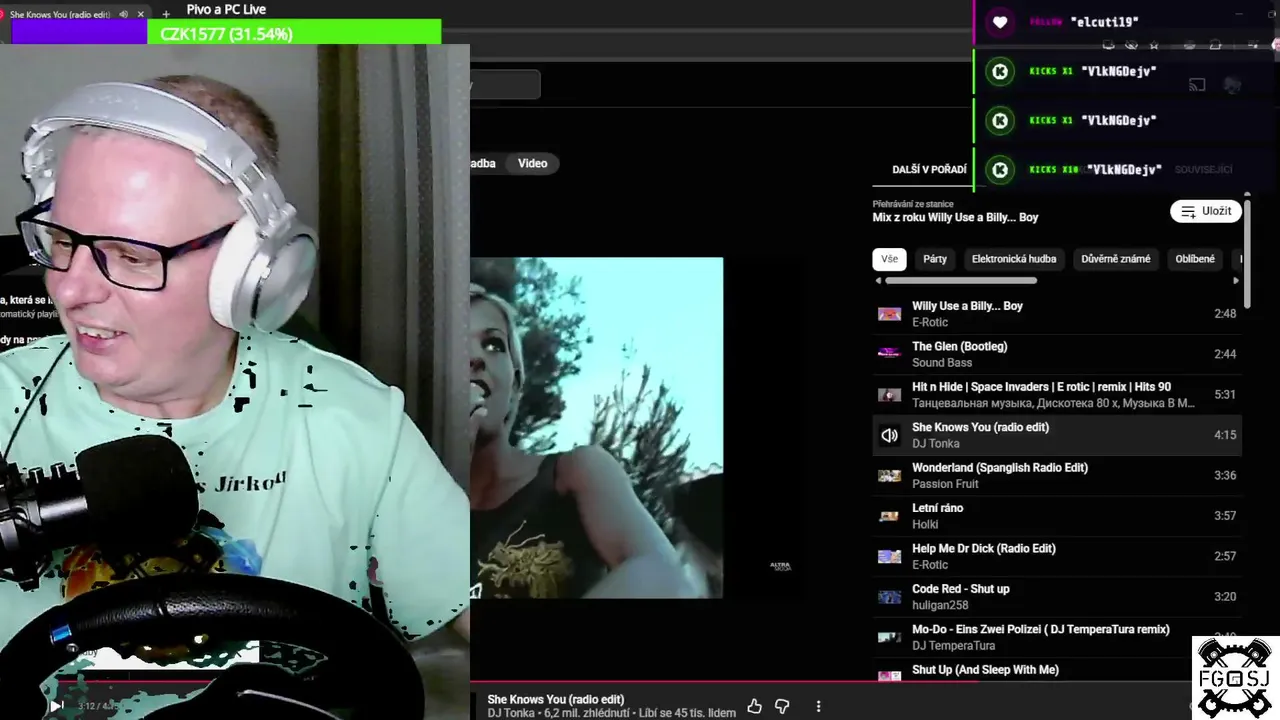Click the play button in the player bar
This screenshot has width=1280, height=720.
click(56, 706)
